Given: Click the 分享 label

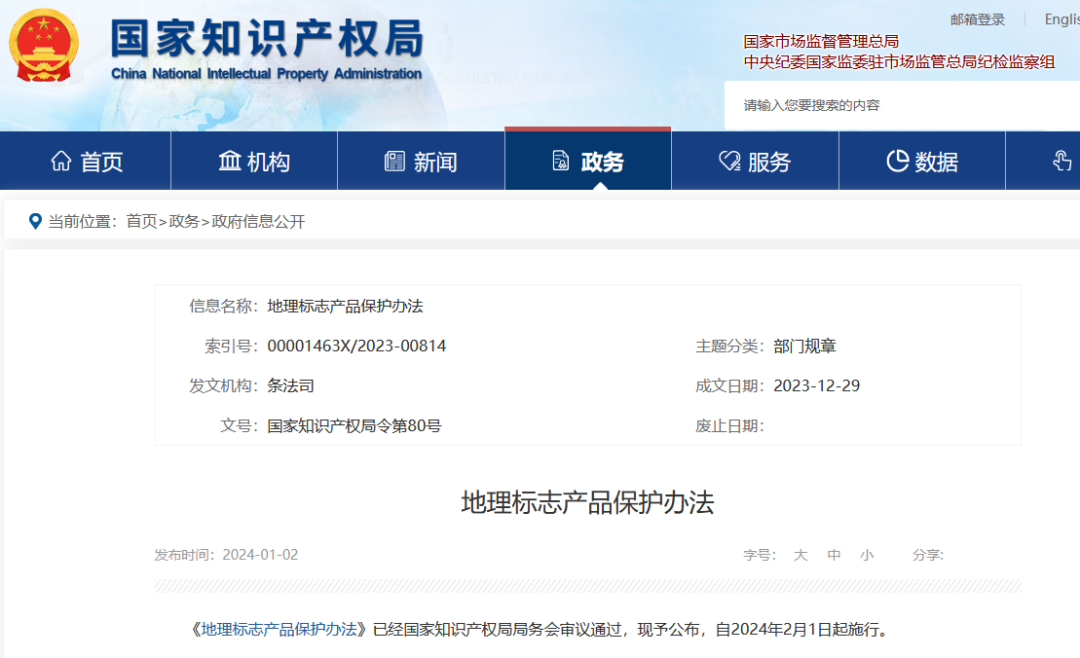Looking at the screenshot, I should (x=928, y=555).
